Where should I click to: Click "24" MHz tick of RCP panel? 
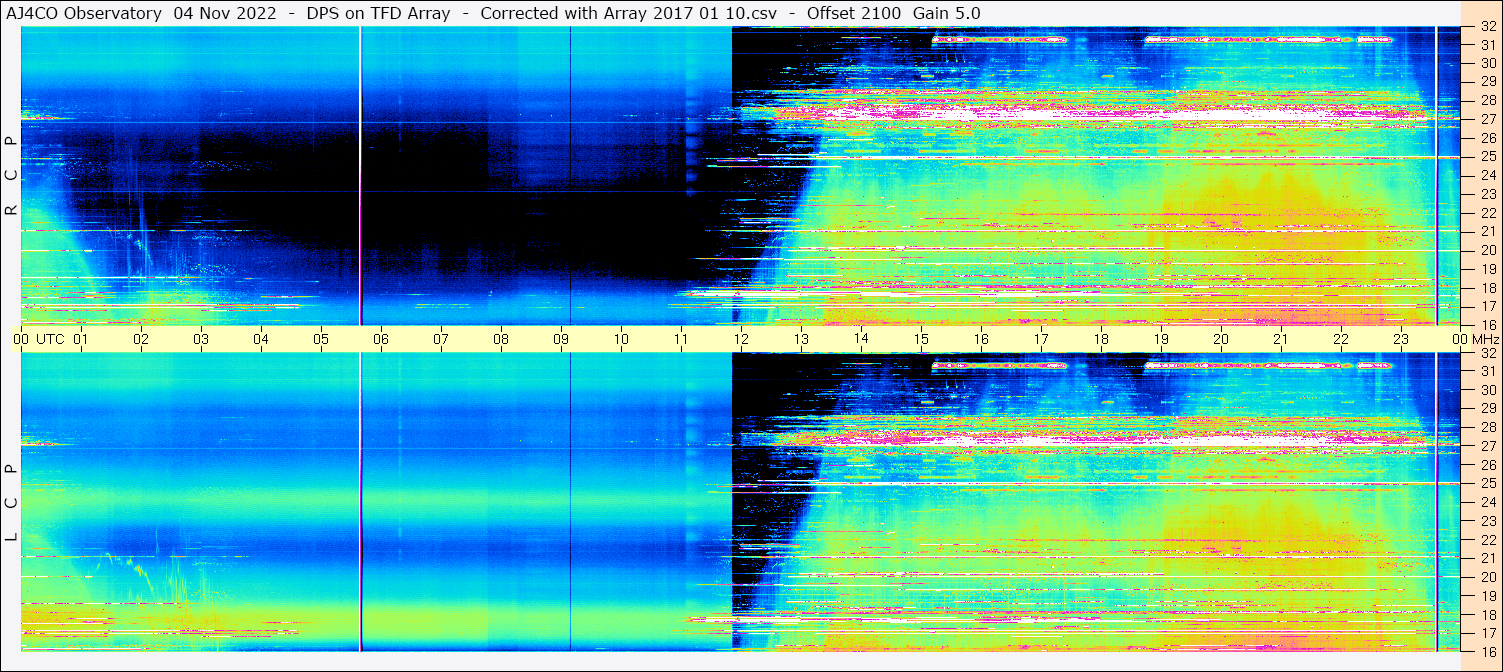(x=1488, y=175)
